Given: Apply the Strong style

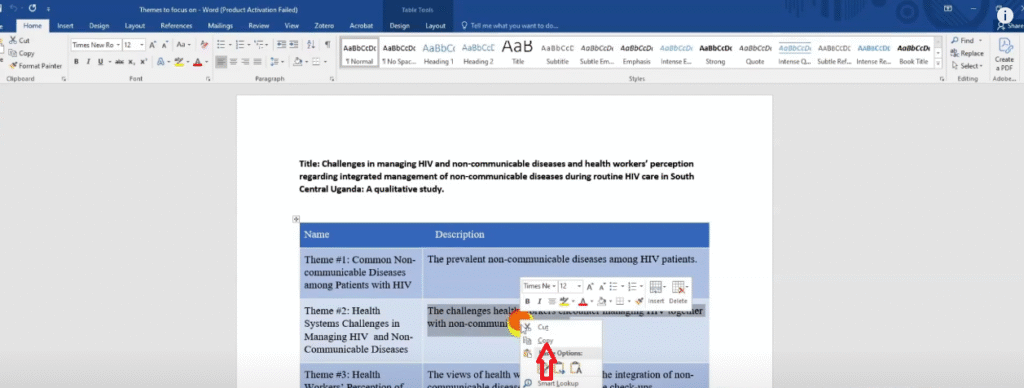Looking at the screenshot, I should (x=715, y=54).
